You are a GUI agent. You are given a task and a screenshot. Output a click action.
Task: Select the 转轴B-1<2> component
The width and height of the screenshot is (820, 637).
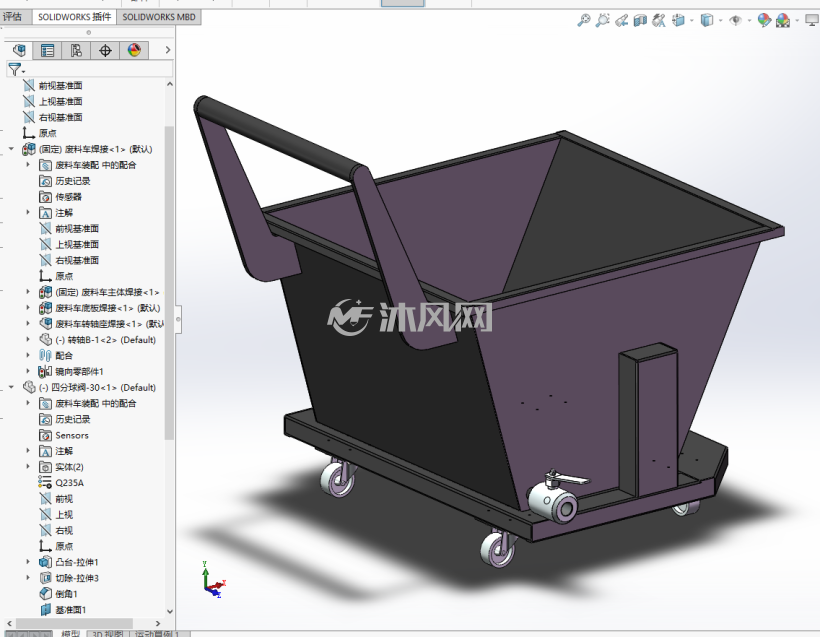(x=98, y=340)
